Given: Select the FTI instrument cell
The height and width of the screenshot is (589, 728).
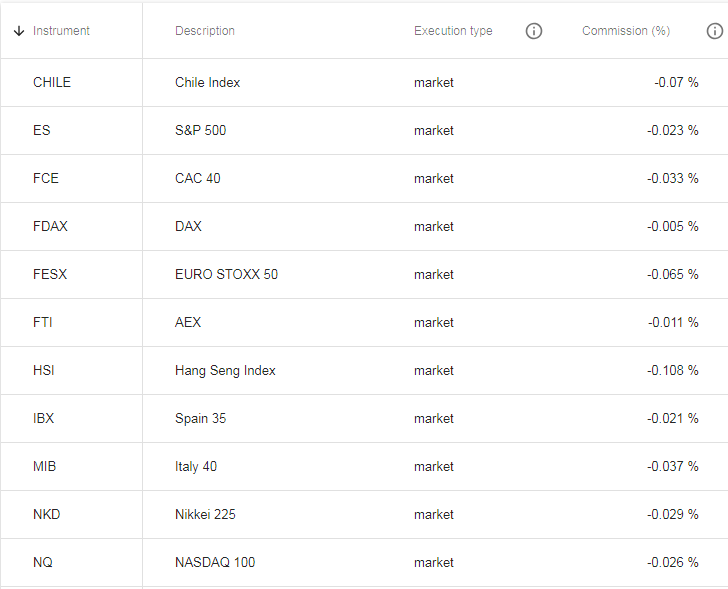Looking at the screenshot, I should (72, 322).
